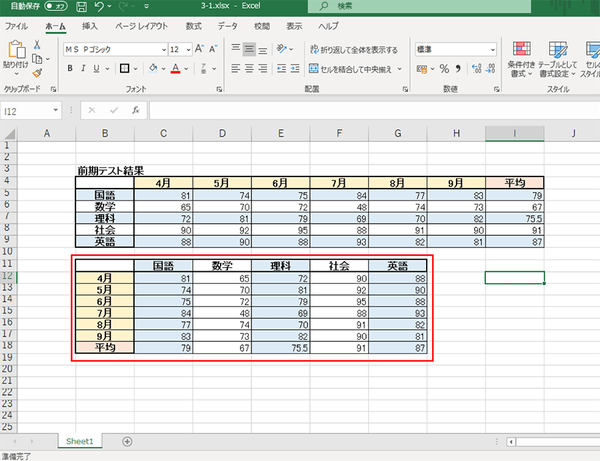Switch to the 挿入 (Insert) tab

(x=90, y=27)
